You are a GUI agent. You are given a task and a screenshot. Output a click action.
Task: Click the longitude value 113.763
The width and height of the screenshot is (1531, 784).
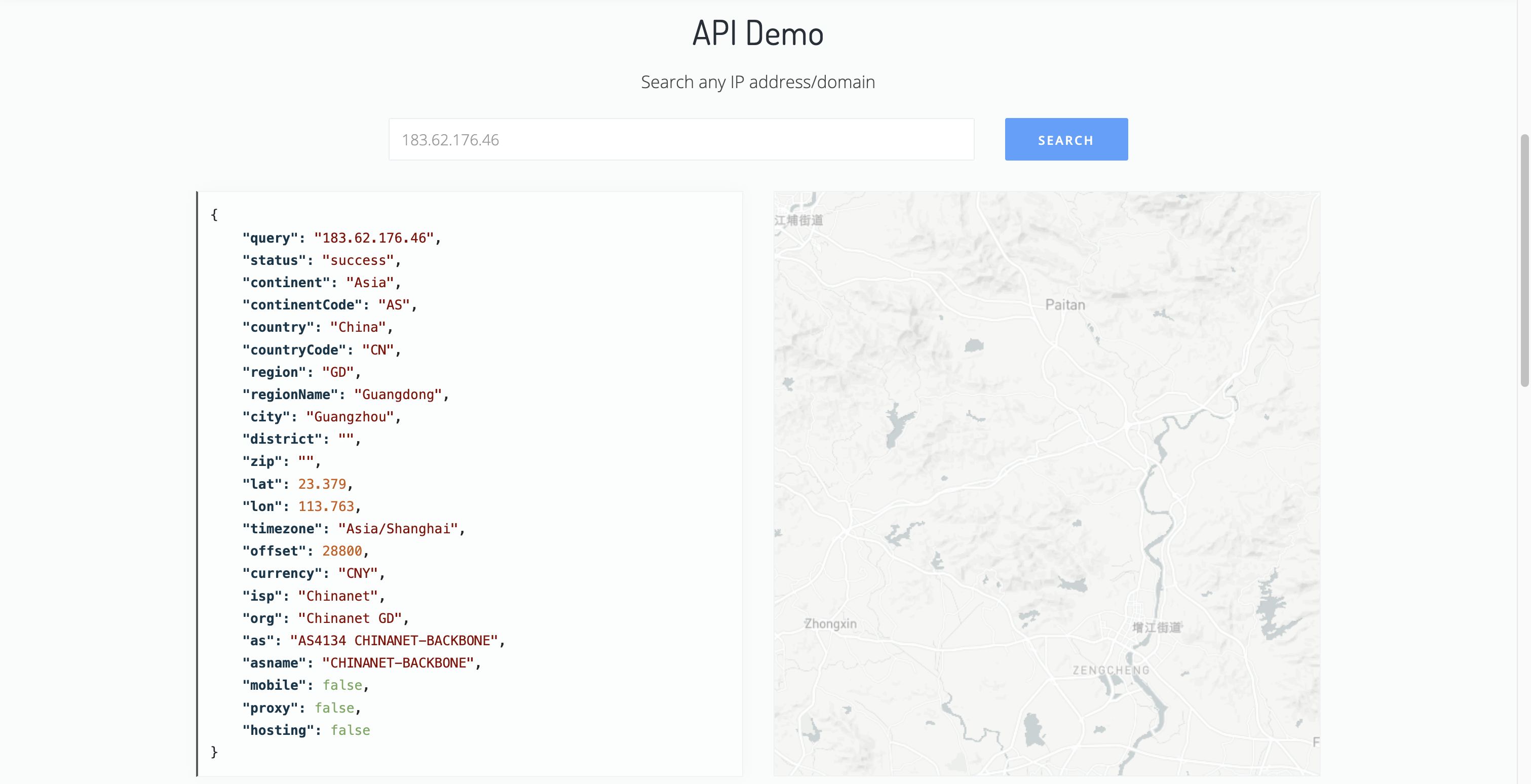point(326,506)
